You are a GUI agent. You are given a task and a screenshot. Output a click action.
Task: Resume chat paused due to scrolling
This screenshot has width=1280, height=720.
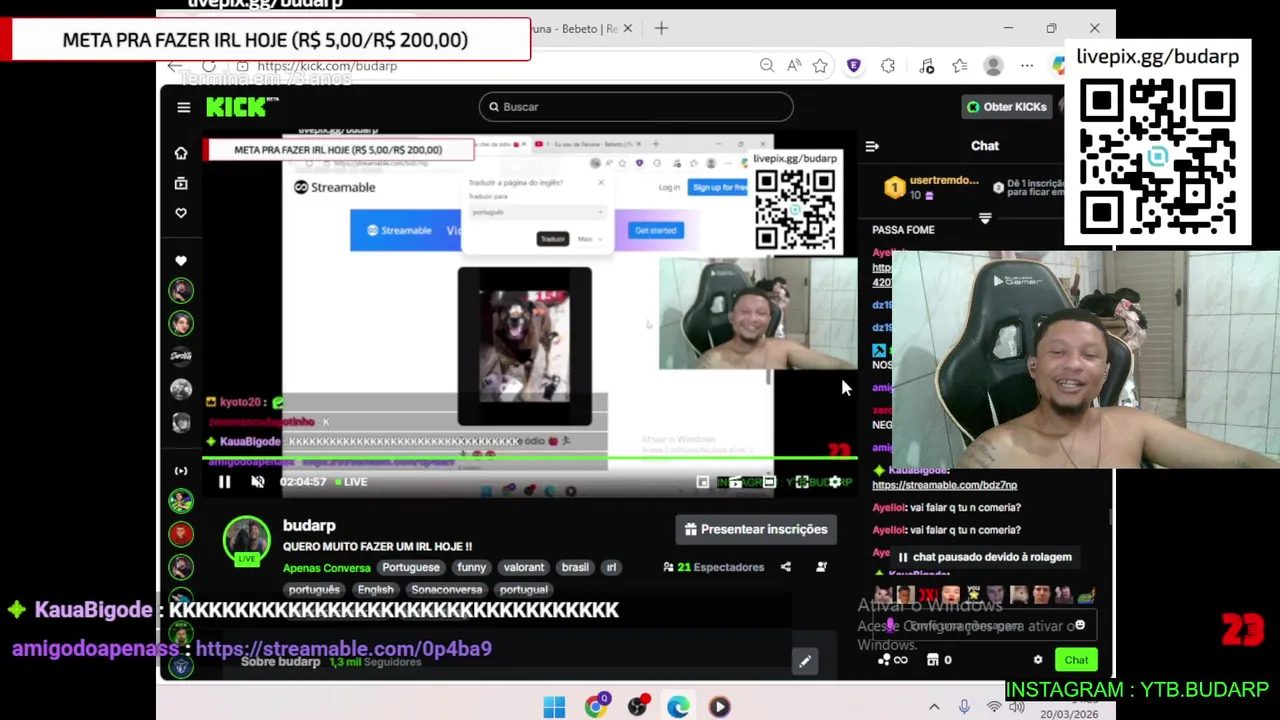click(x=985, y=557)
